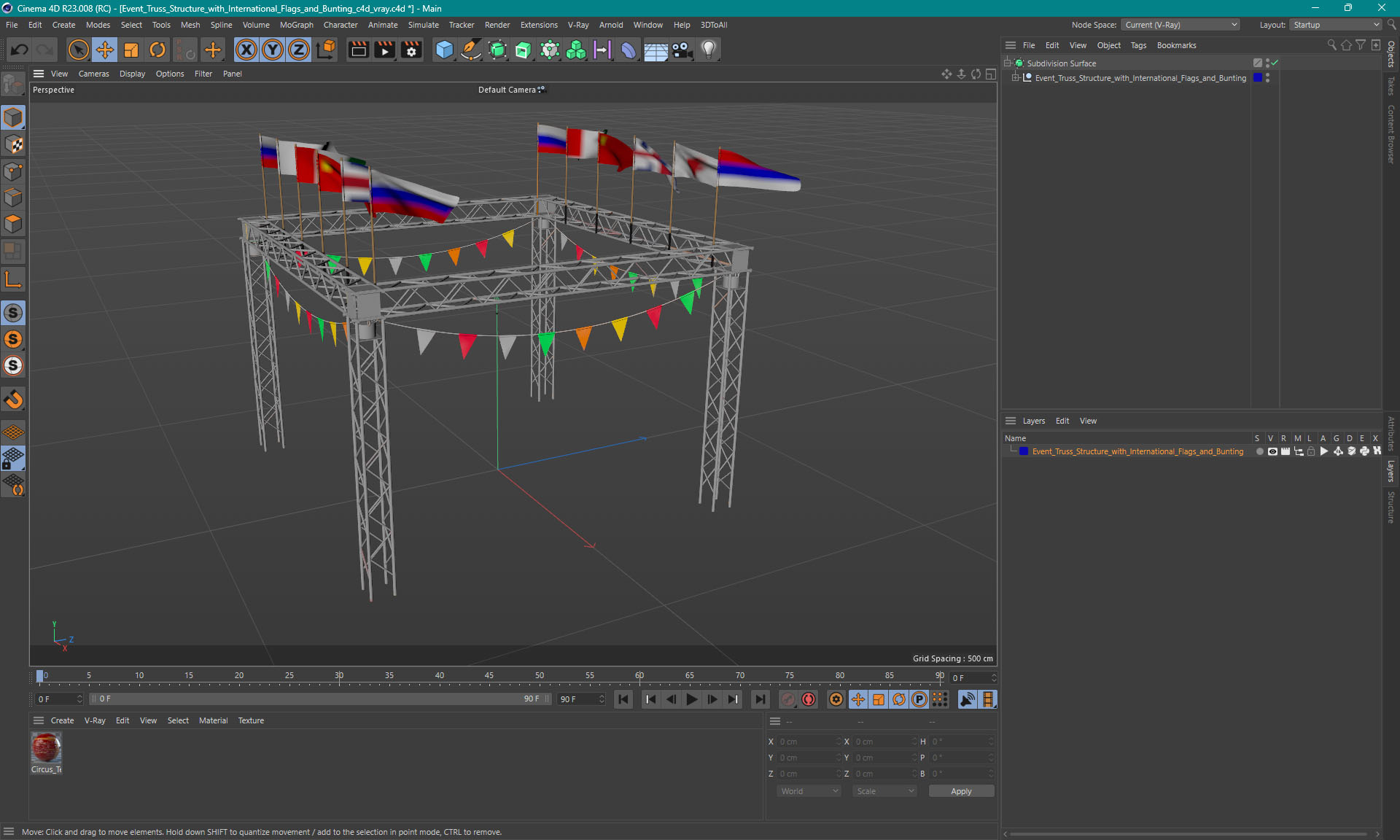The height and width of the screenshot is (840, 1400).
Task: Toggle layer visibility eye in Layers panel
Action: pyautogui.click(x=1272, y=451)
